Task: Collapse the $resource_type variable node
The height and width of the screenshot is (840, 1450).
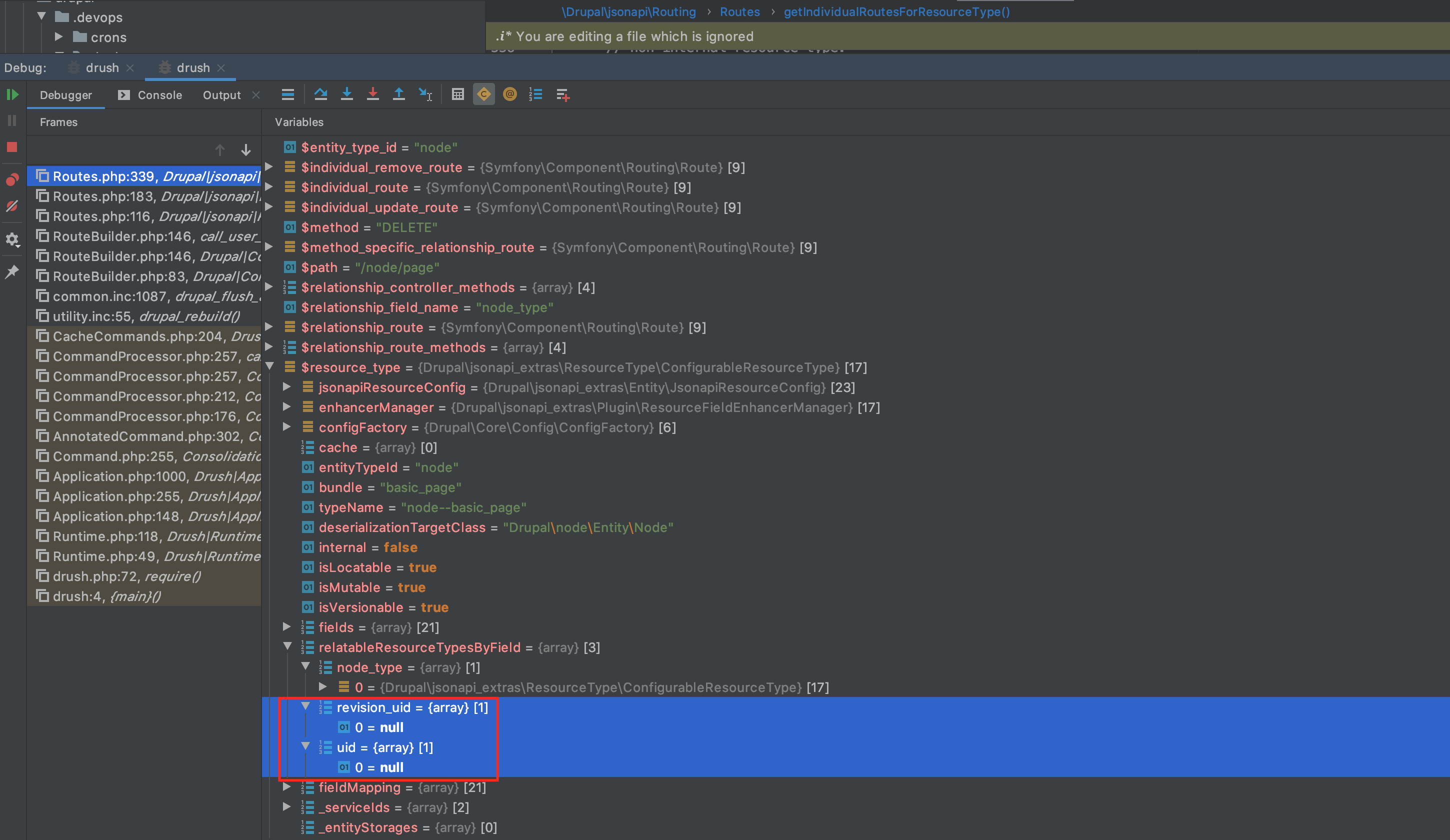Action: tap(269, 366)
